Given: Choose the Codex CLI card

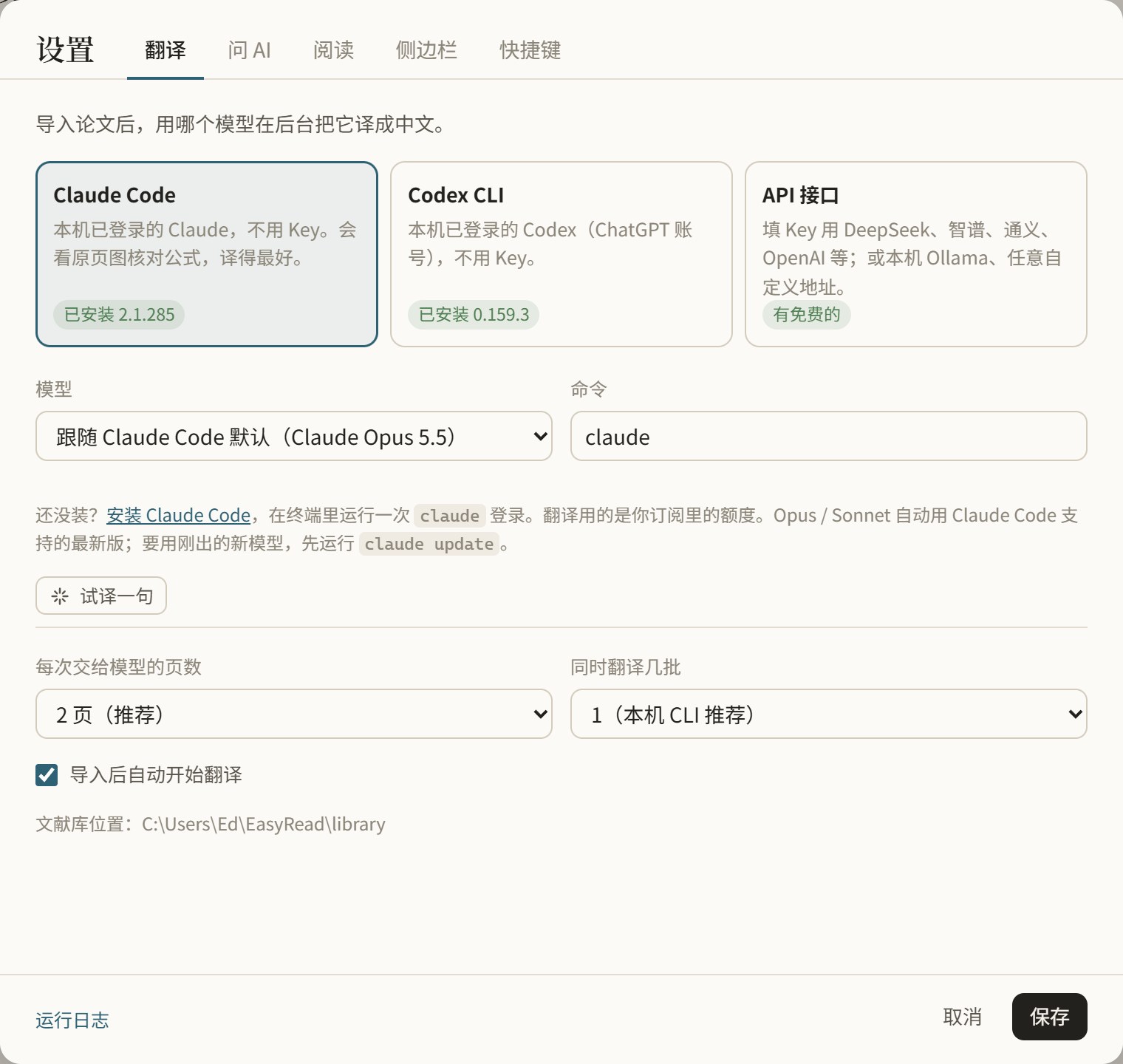Looking at the screenshot, I should 561,254.
